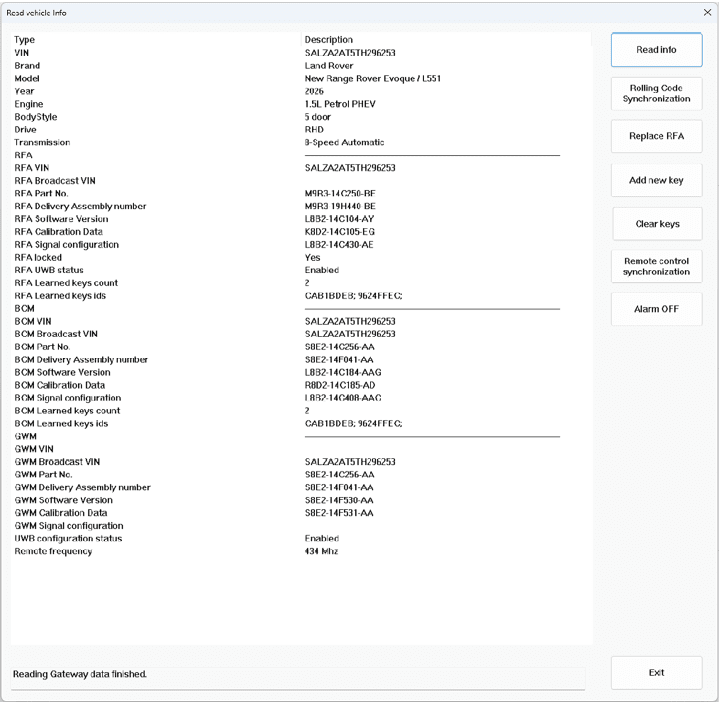
Task: Click the RHD drive value
Action: 314,130
